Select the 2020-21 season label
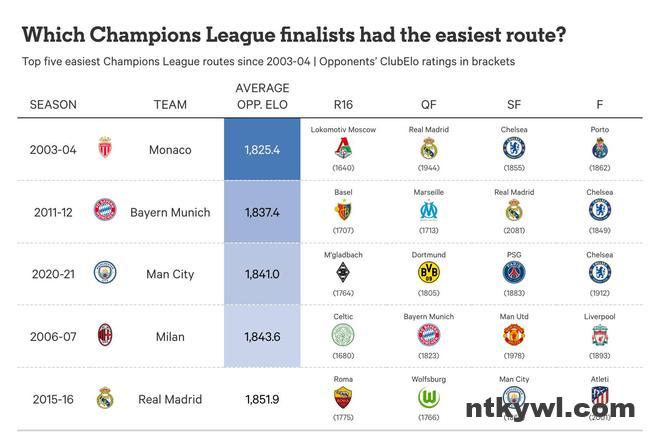 point(53,274)
